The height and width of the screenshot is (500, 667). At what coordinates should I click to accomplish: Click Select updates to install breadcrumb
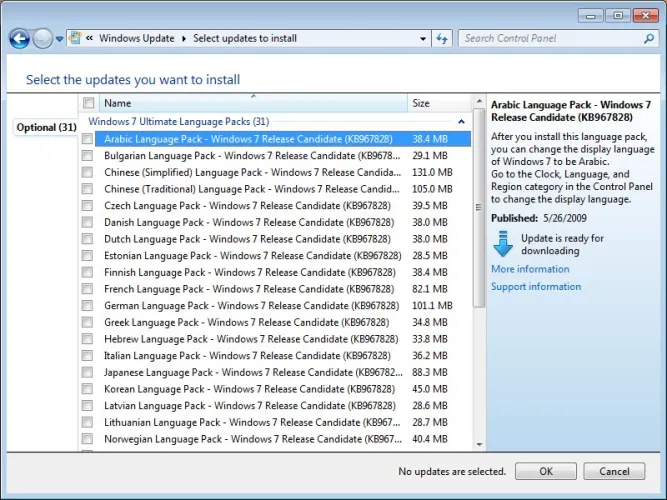coord(245,38)
